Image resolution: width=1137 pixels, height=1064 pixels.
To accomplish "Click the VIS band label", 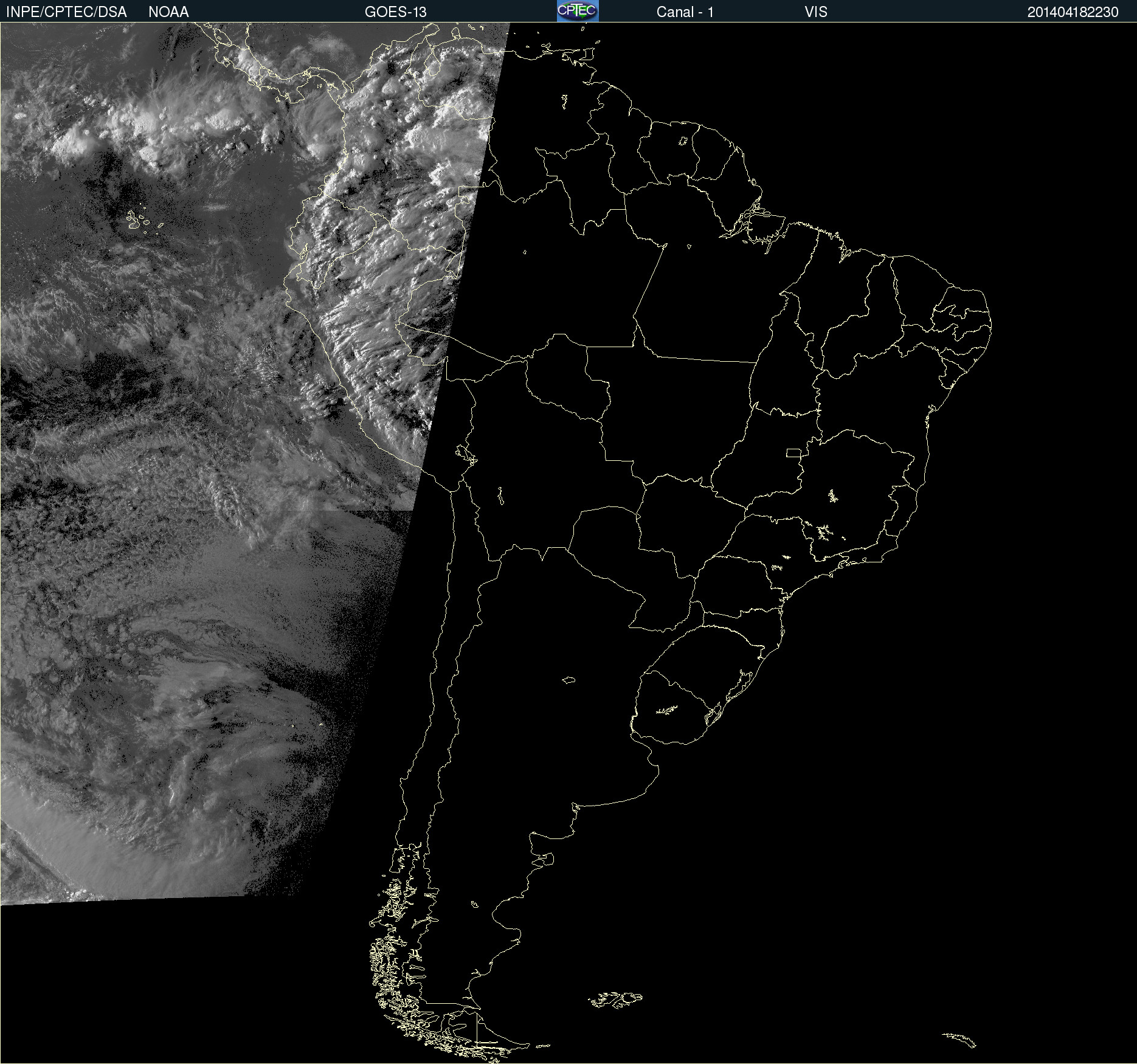I will [x=816, y=12].
